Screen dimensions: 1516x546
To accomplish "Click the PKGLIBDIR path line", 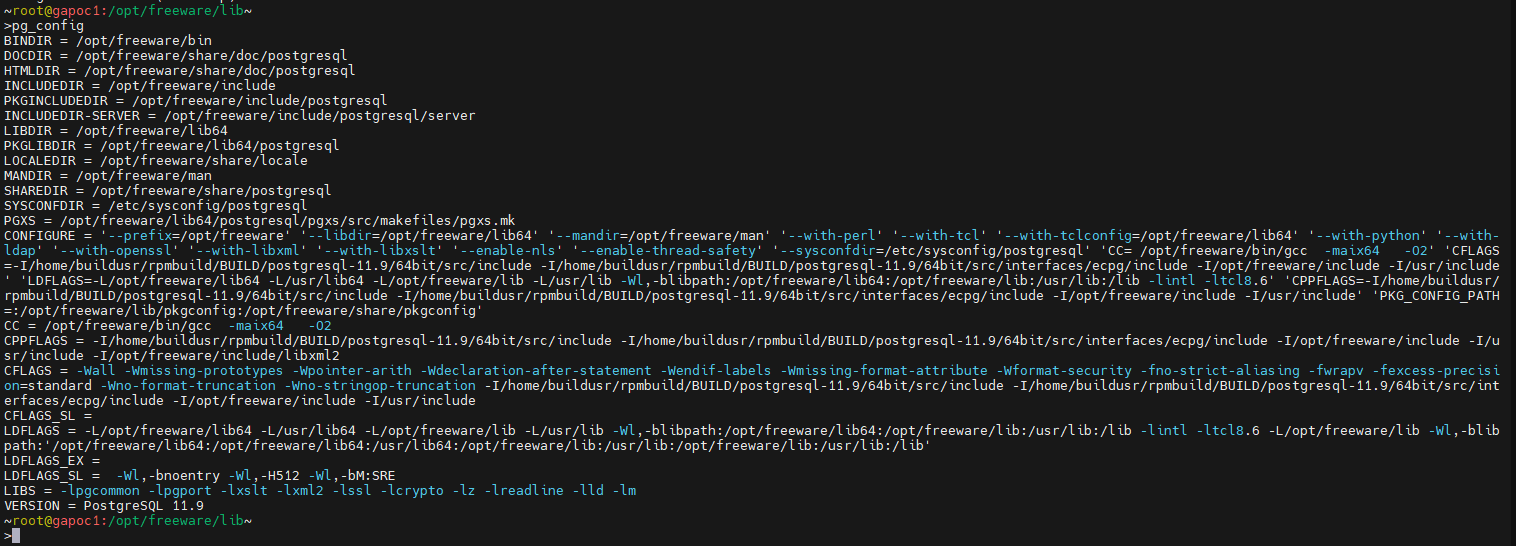I will (172, 145).
